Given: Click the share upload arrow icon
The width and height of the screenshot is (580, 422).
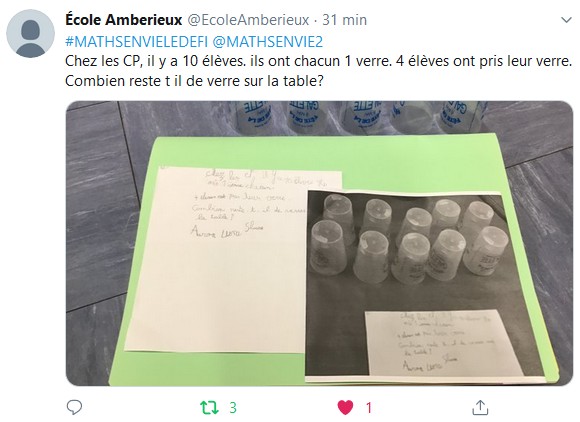Looking at the screenshot, I should pos(480,407).
